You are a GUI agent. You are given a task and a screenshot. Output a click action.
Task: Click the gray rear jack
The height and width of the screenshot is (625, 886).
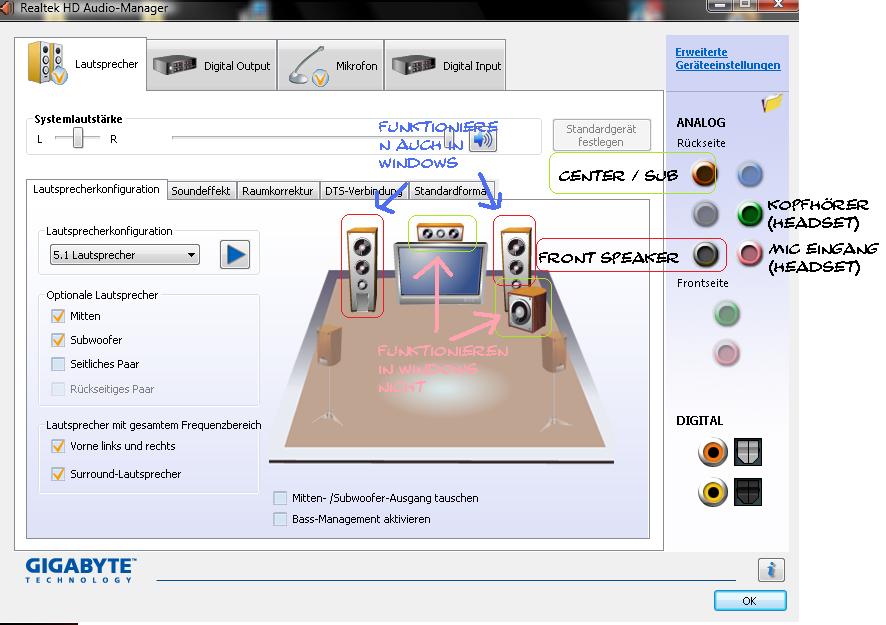click(705, 214)
